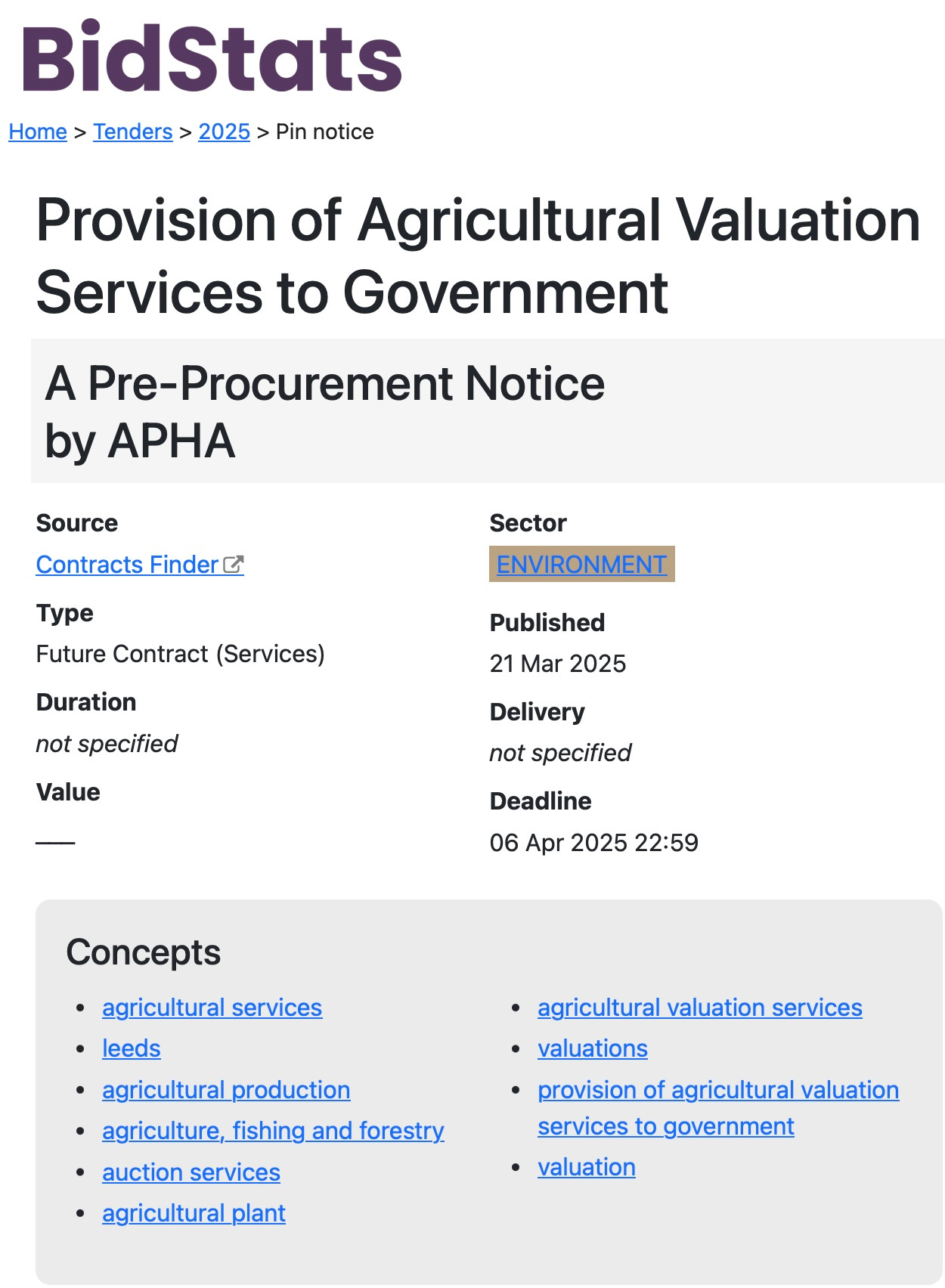Click the external link icon beside Contracts Finder
This screenshot has width=945, height=1288.
point(234,565)
